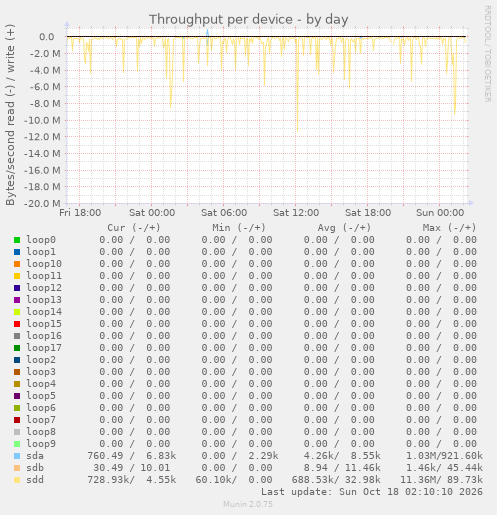Click sdb max value 1.46k/ 45.44k
This screenshot has width=497, height=515.
coord(444,468)
